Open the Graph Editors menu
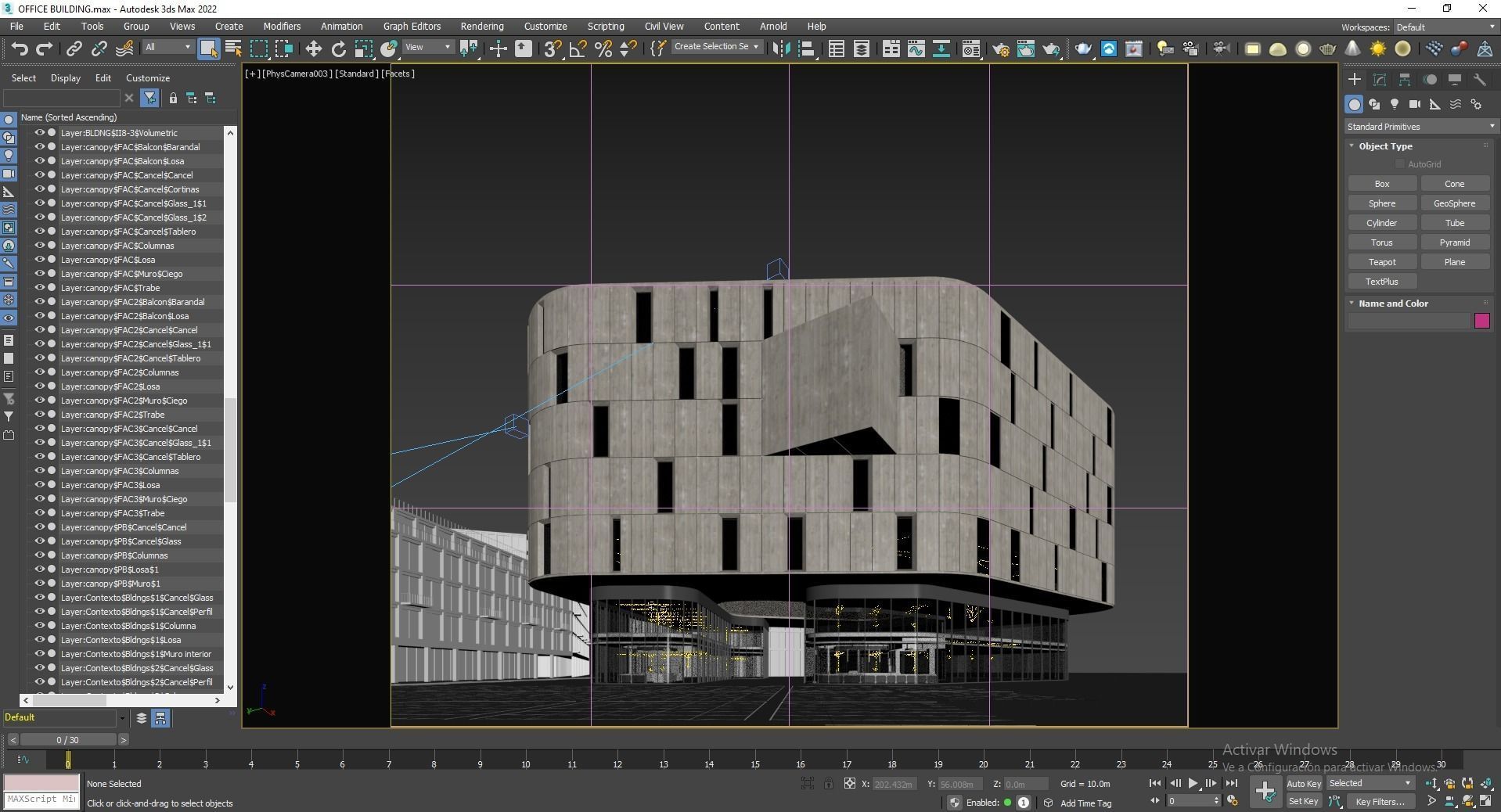The width and height of the screenshot is (1501, 812). tap(412, 26)
